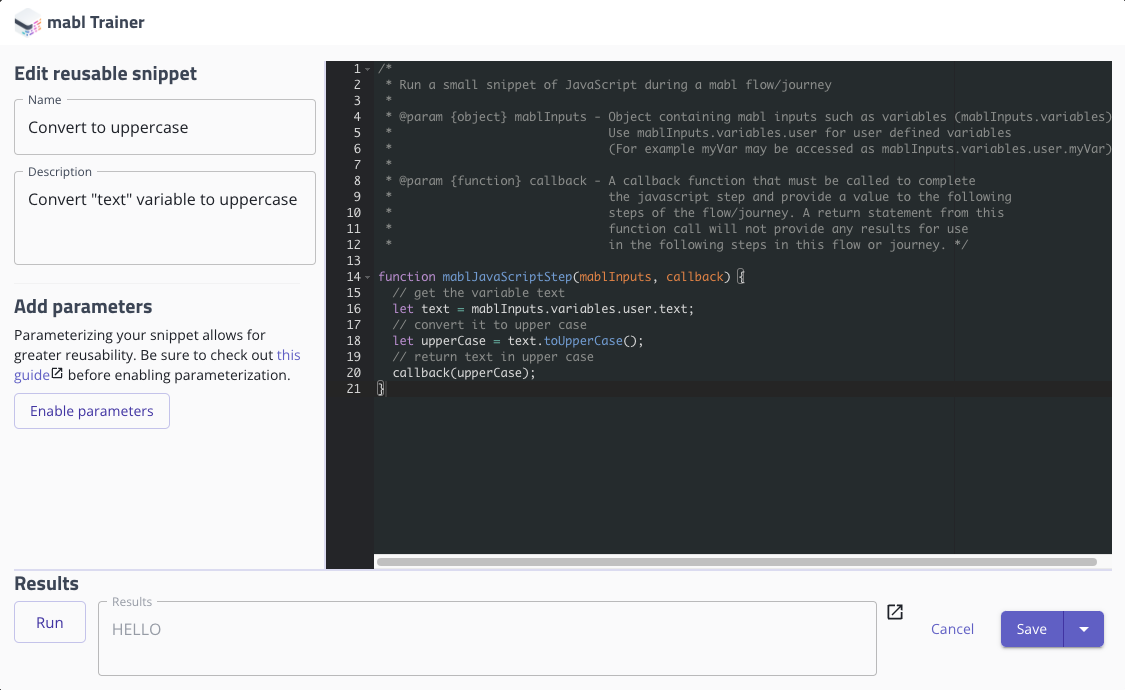The height and width of the screenshot is (690, 1125).
Task: Click the Results output box showing HELLO
Action: point(487,638)
